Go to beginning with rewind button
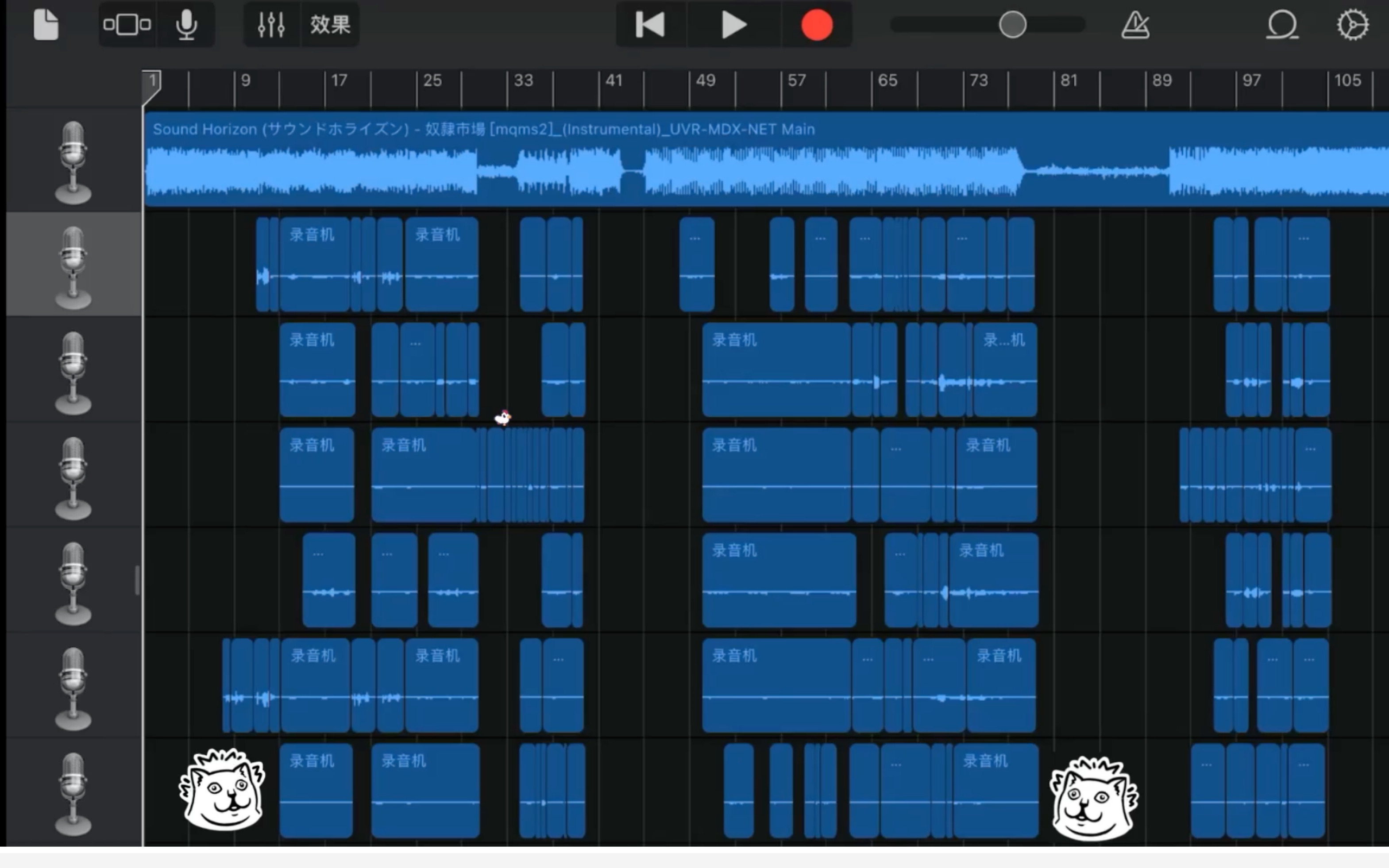1389x868 pixels. pos(651,25)
